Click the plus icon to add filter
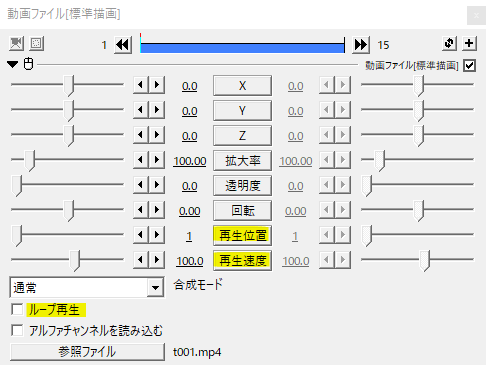Screen dimensions: 486x365 pyautogui.click(x=469, y=43)
